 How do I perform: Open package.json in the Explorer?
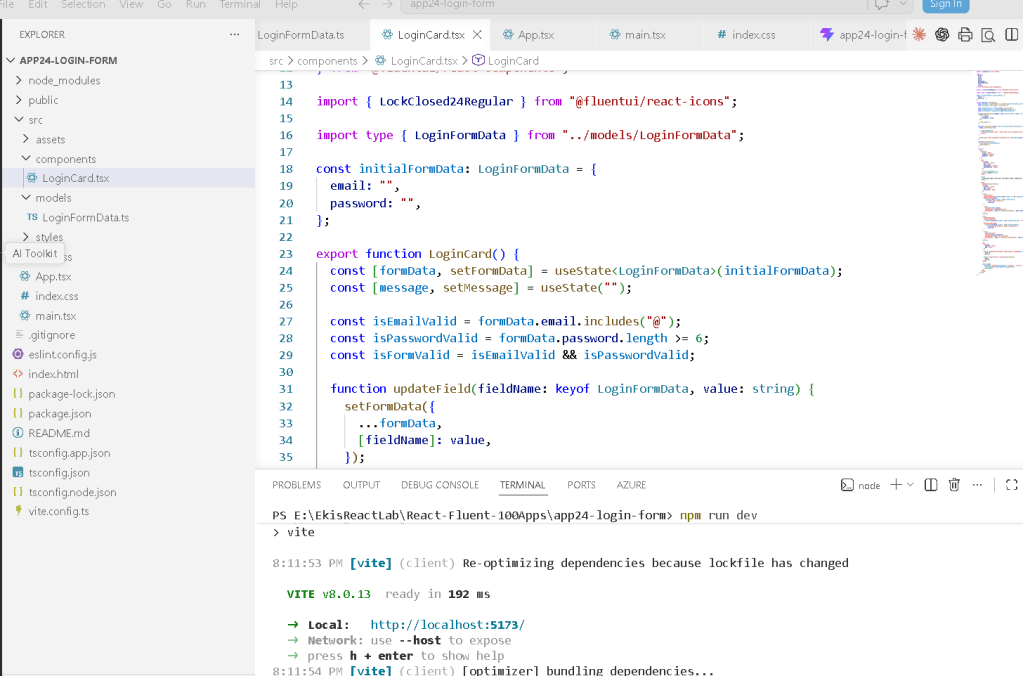point(59,414)
